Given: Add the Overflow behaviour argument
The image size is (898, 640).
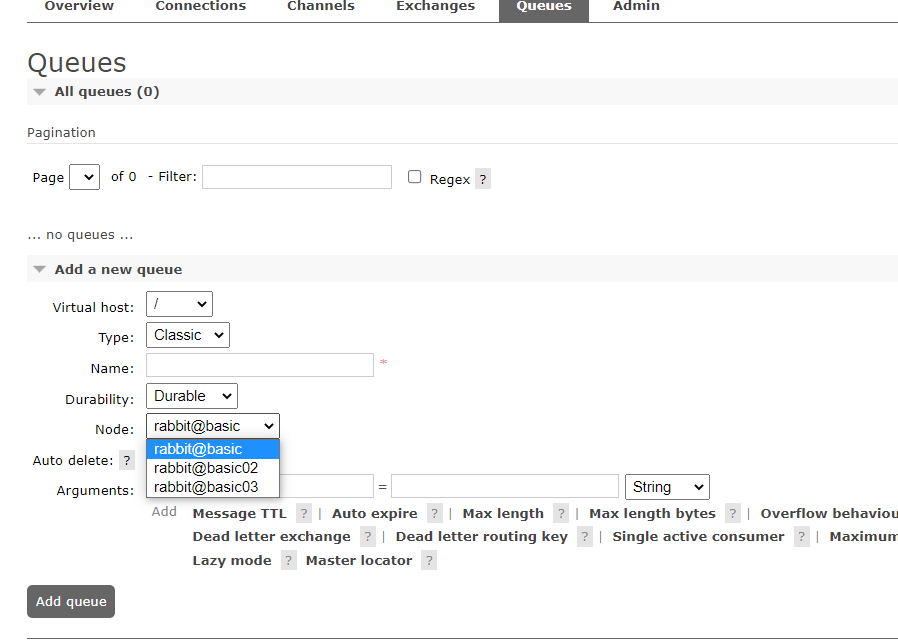Looking at the screenshot, I should [829, 513].
